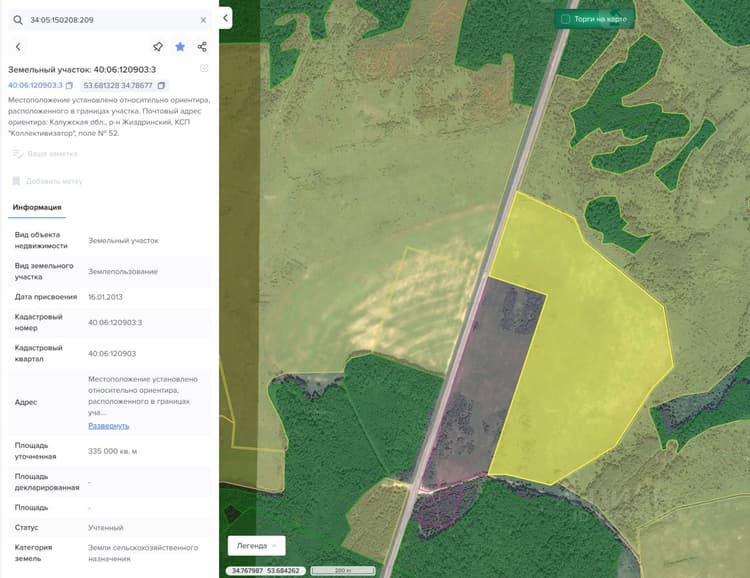Enable the Торги на карте checkbox
Image resolution: width=750 pixels, height=578 pixels.
tap(565, 19)
